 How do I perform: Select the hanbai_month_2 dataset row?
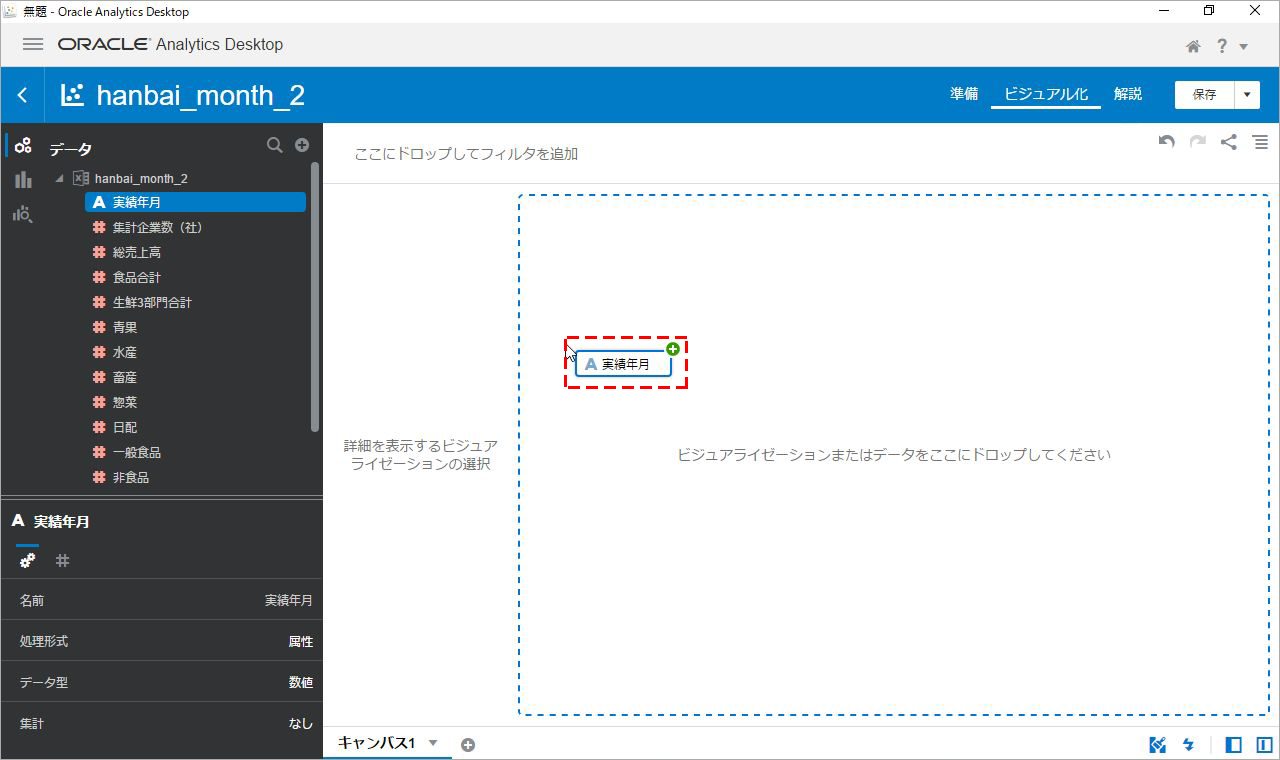[x=141, y=178]
